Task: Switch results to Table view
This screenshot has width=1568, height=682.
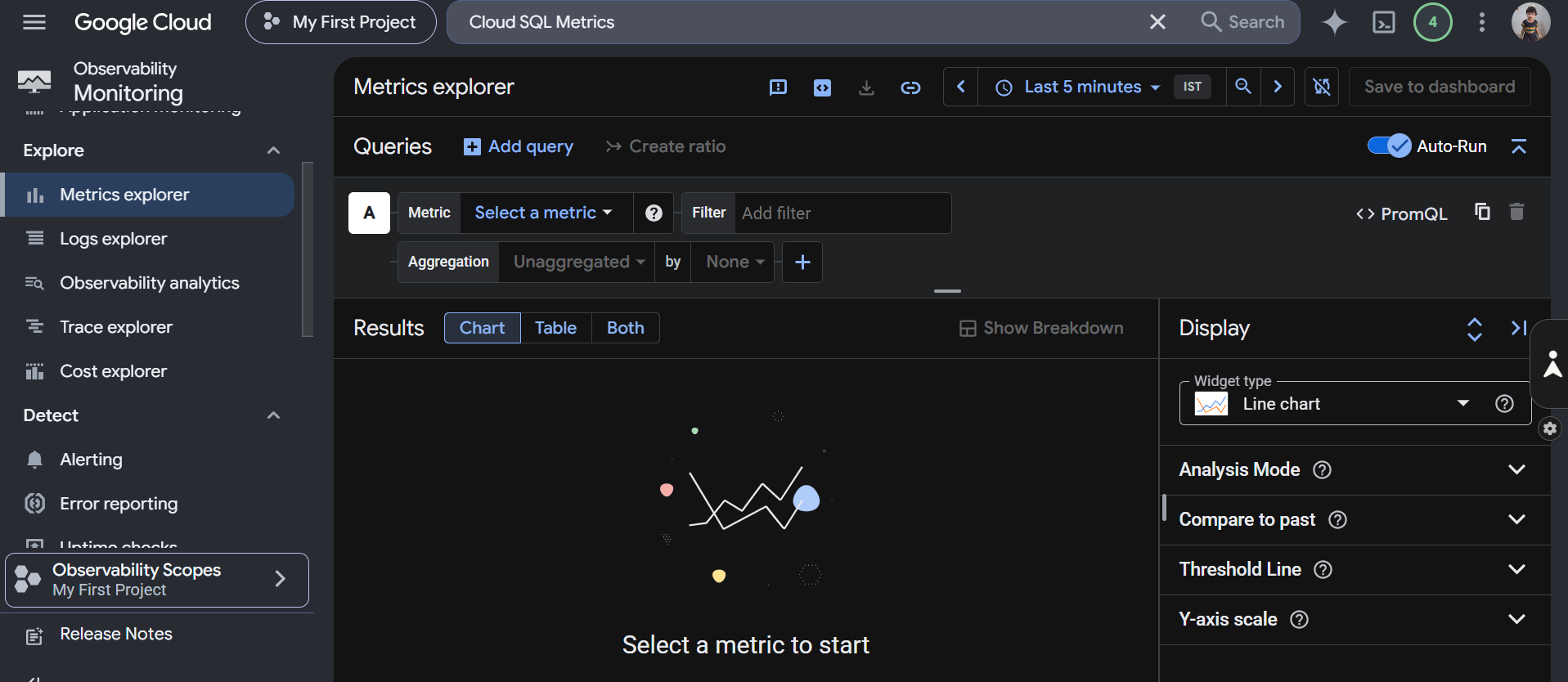Action: (x=555, y=328)
